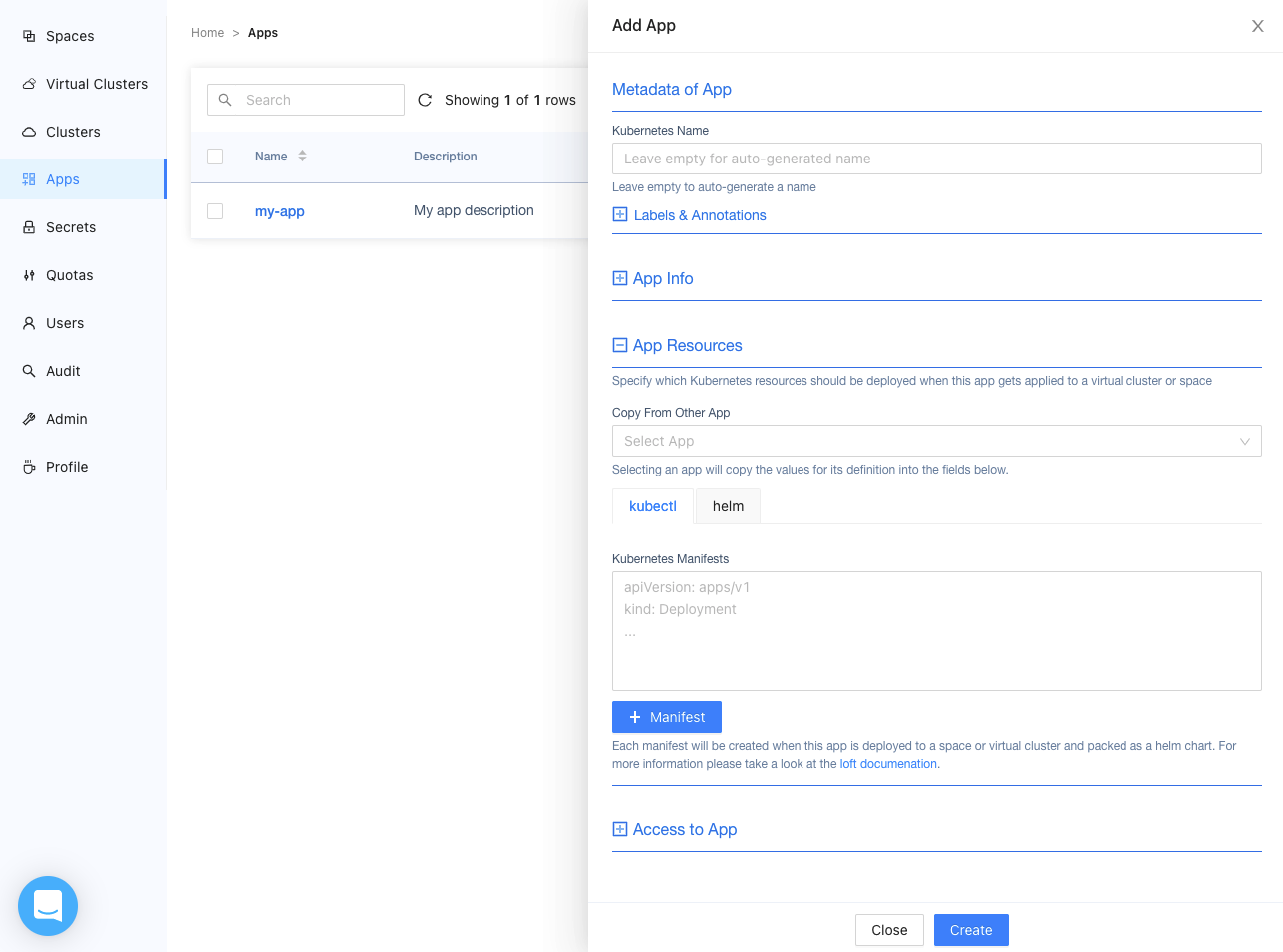Click the Apps breadcrumb text
Viewport: 1283px width, 952px height.
pyautogui.click(x=263, y=33)
